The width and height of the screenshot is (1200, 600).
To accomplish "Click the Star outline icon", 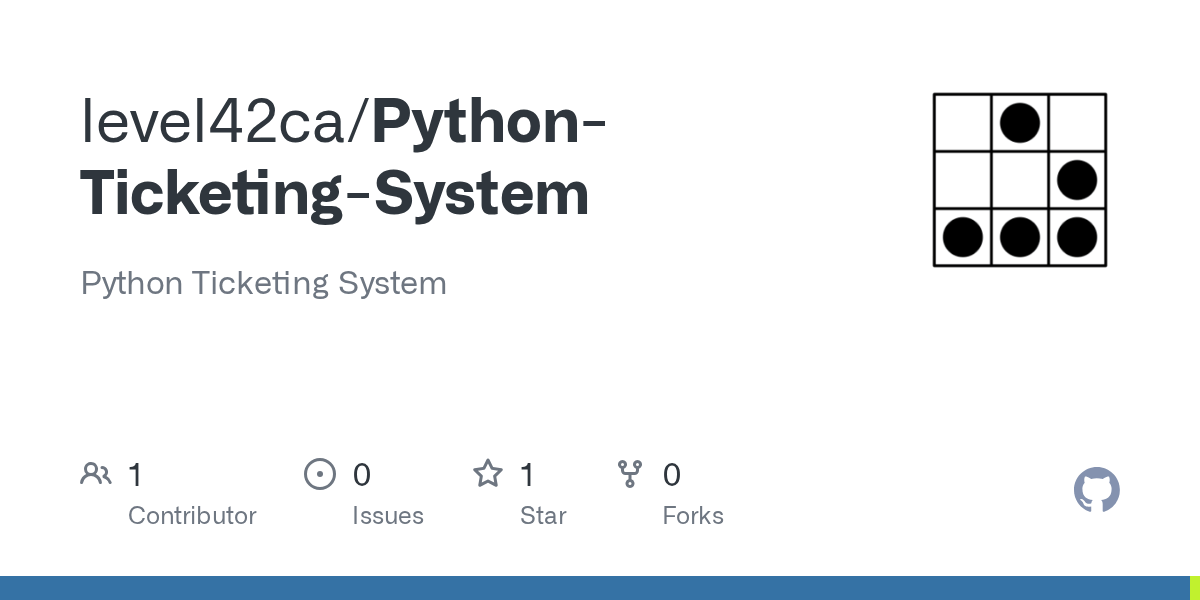I will [488, 474].
